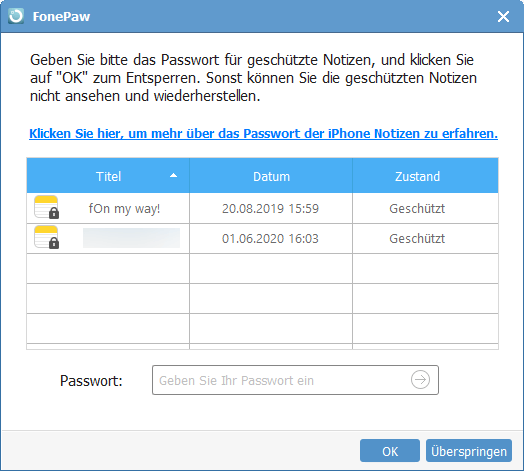Focus the Passwort input field
The height and width of the screenshot is (471, 524).
coord(295,380)
